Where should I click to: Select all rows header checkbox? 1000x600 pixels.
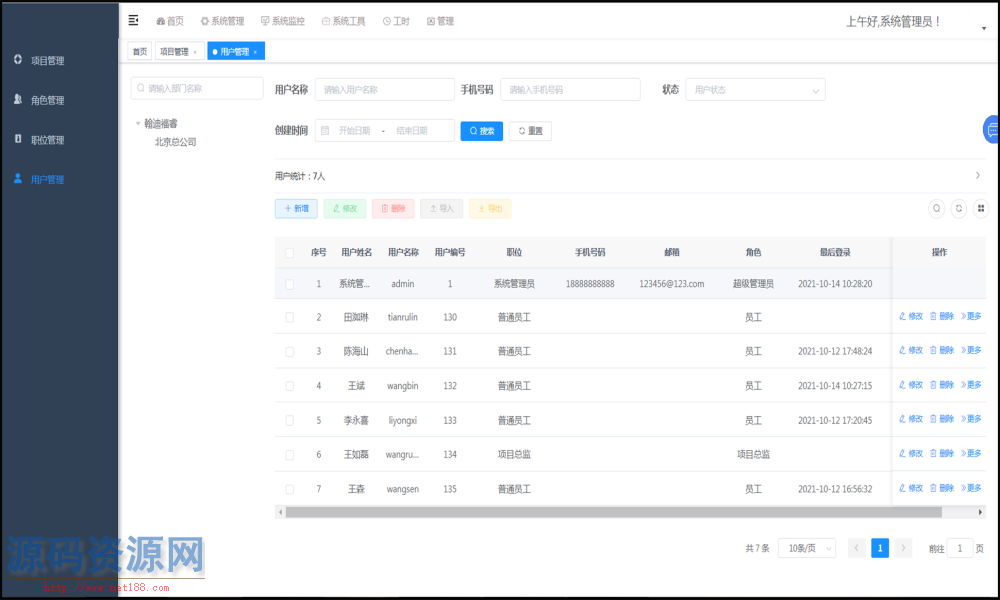[290, 253]
